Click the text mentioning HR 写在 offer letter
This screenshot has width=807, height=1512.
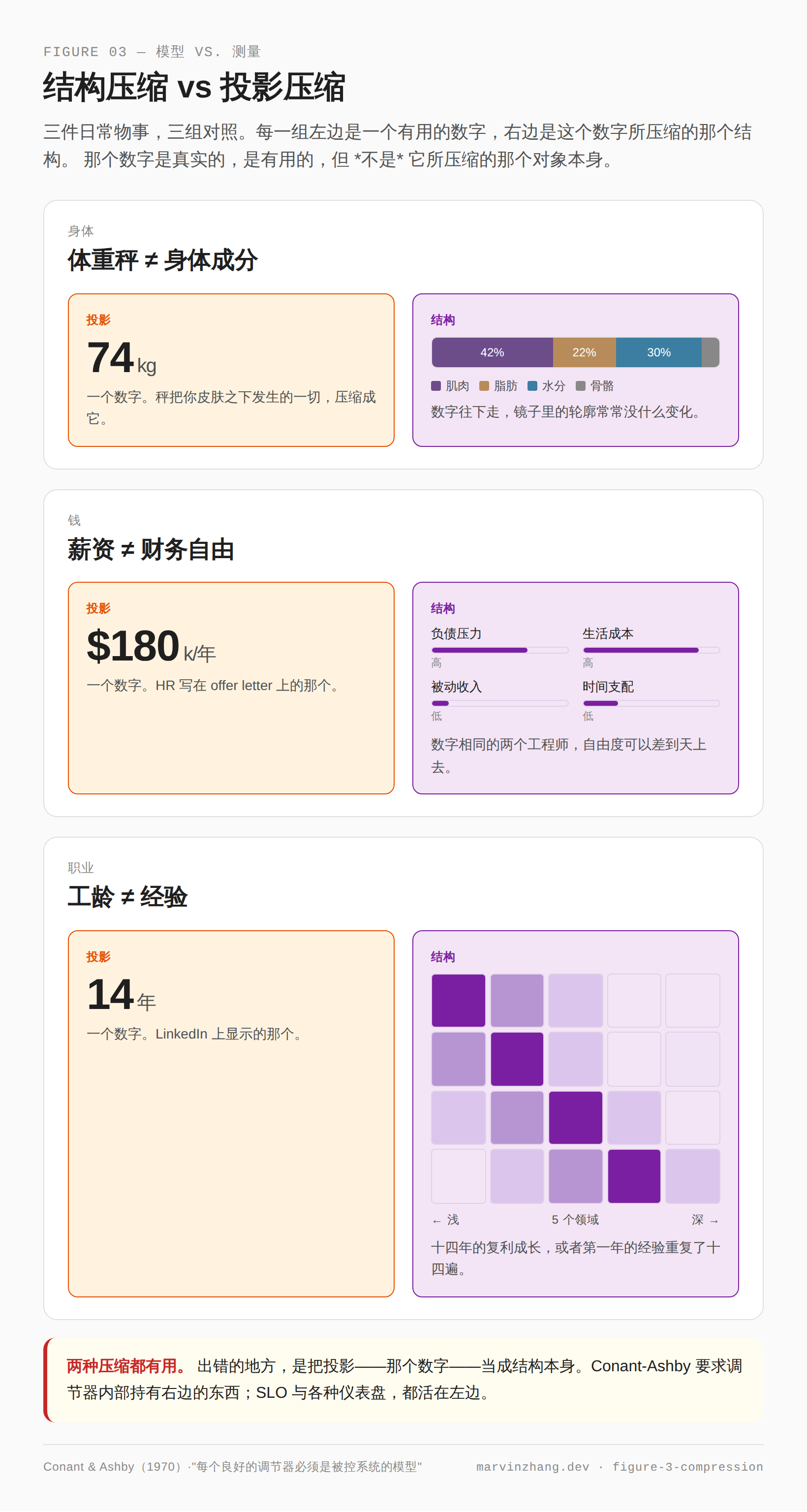coord(216,686)
